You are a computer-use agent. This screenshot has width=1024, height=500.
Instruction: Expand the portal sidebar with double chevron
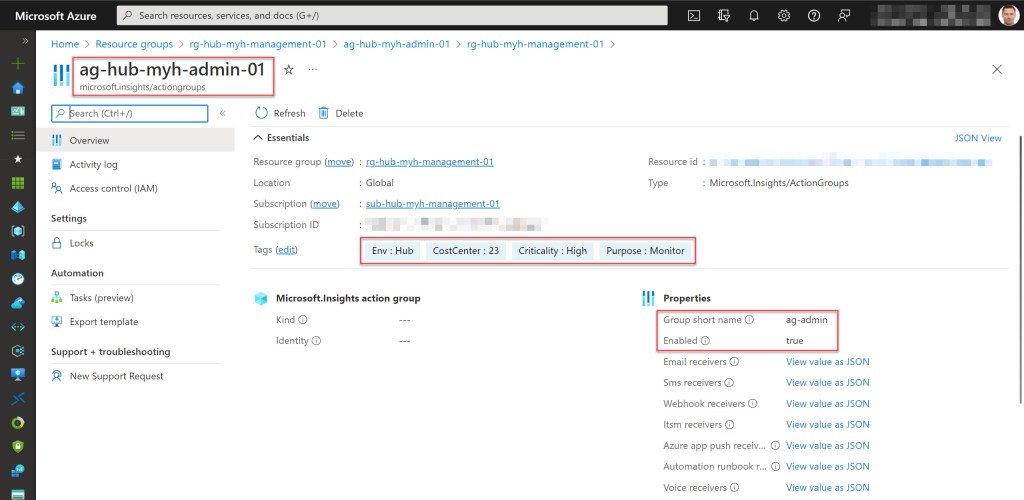tap(17, 40)
